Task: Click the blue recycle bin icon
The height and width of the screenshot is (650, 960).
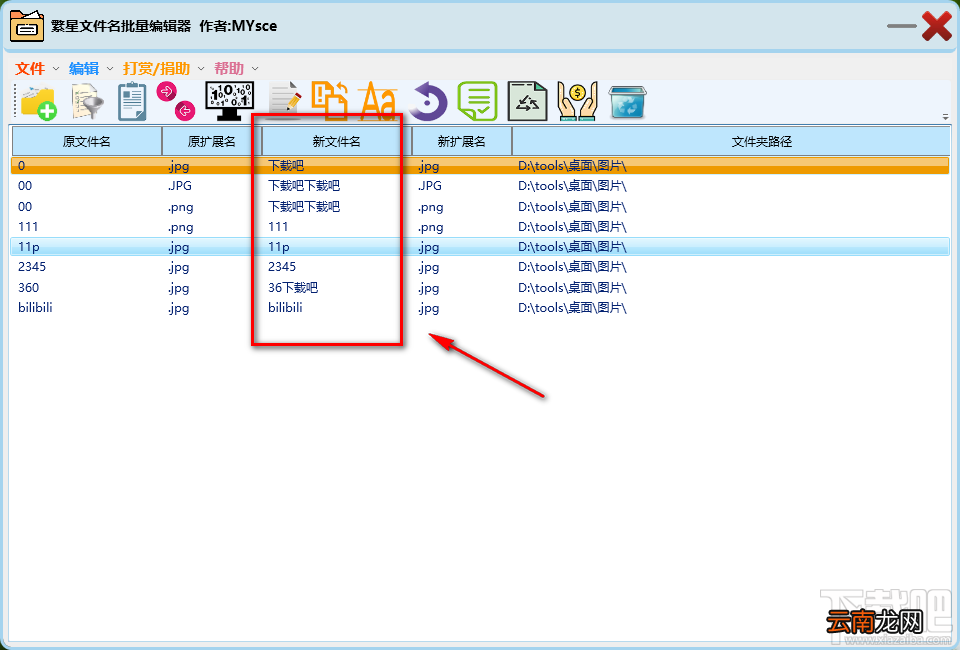Action: (627, 102)
